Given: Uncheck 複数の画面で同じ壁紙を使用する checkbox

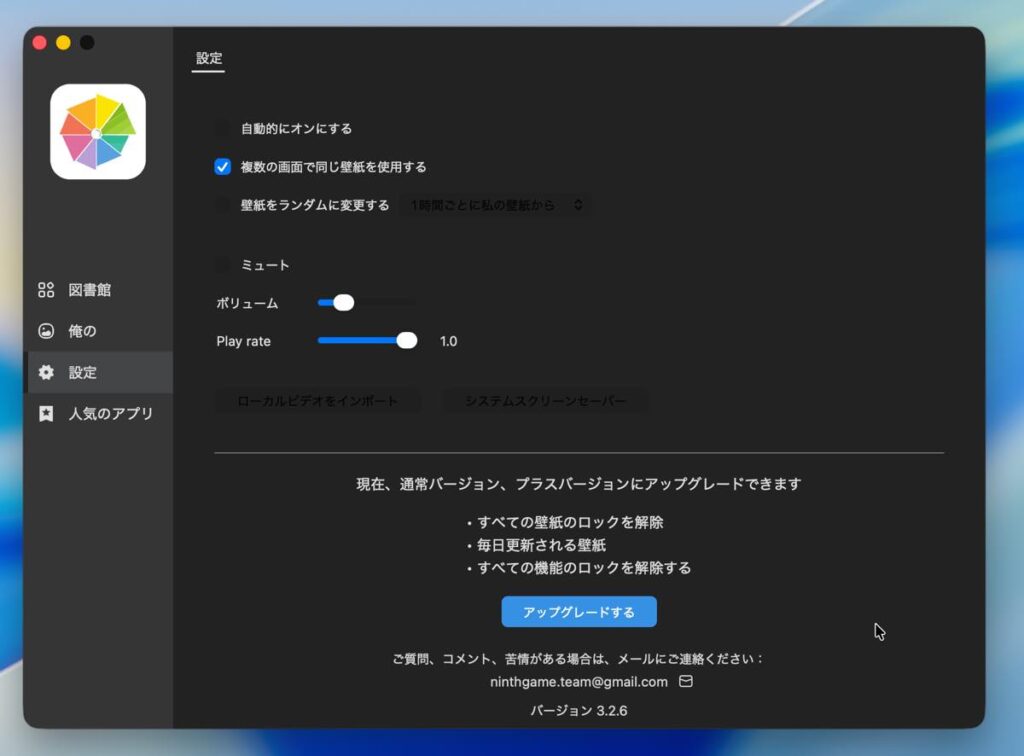Looking at the screenshot, I should coord(223,167).
